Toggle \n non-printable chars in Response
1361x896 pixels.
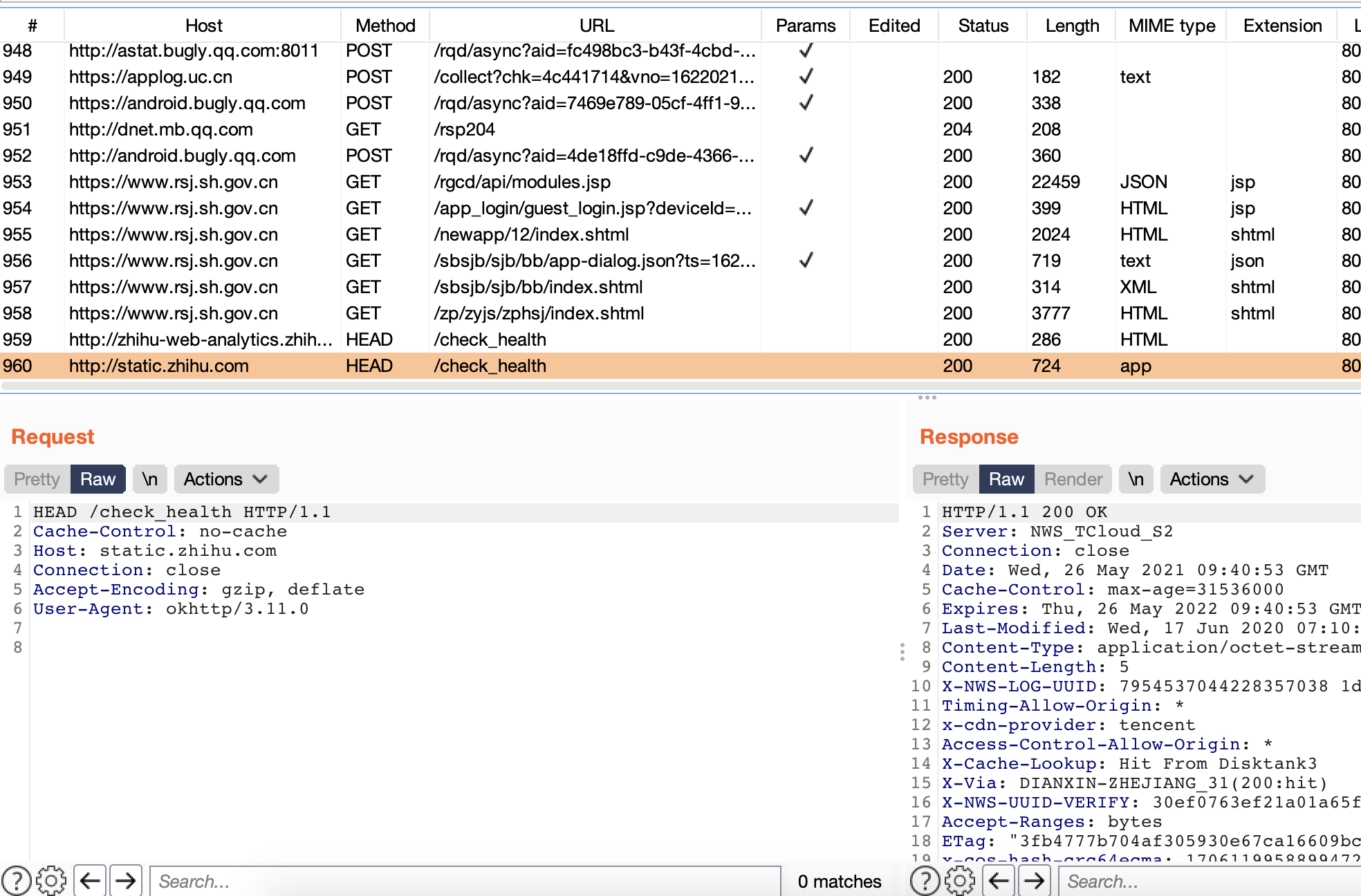coord(1136,479)
